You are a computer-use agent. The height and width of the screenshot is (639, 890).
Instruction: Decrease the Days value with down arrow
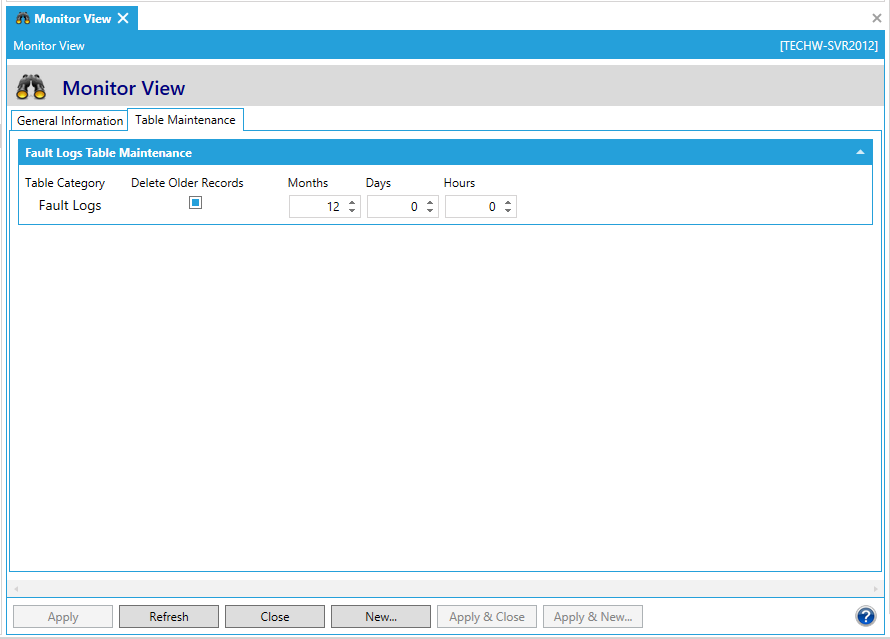430,211
